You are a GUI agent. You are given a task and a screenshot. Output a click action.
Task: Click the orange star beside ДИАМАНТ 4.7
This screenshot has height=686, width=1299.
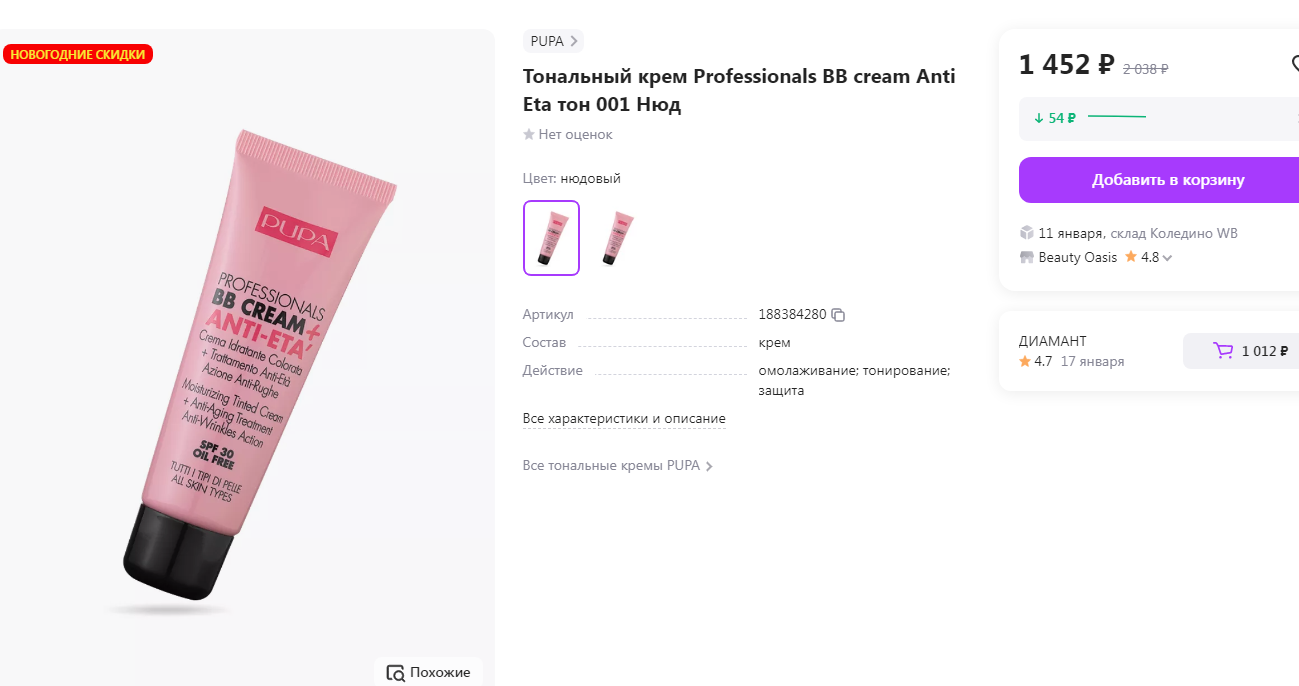pyautogui.click(x=1026, y=362)
